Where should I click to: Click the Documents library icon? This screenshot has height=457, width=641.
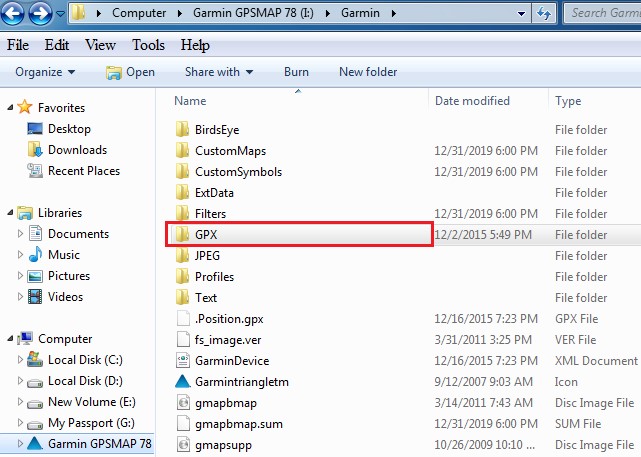[x=35, y=233]
